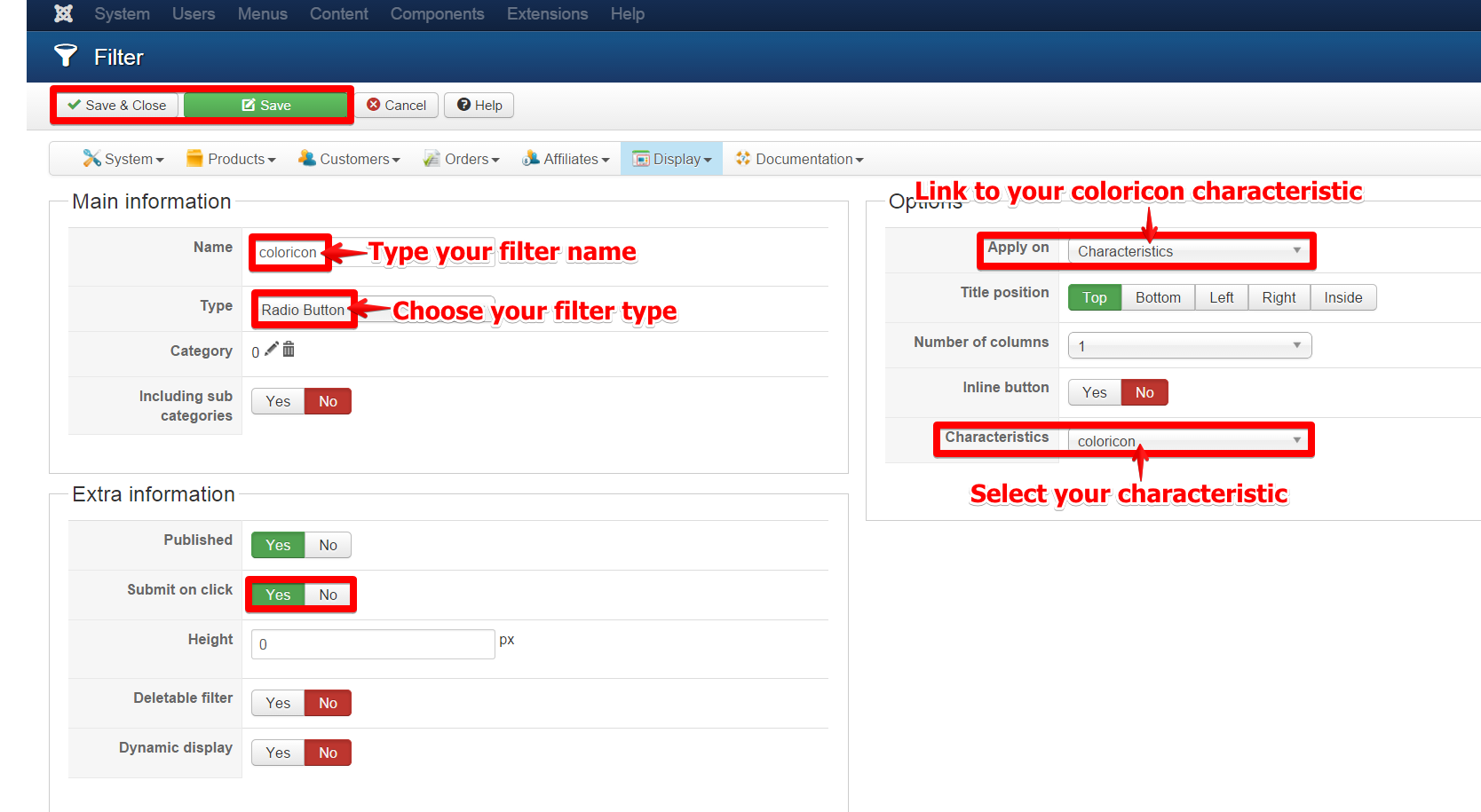Open the Characteristics coloricon dropdown

(x=1190, y=440)
